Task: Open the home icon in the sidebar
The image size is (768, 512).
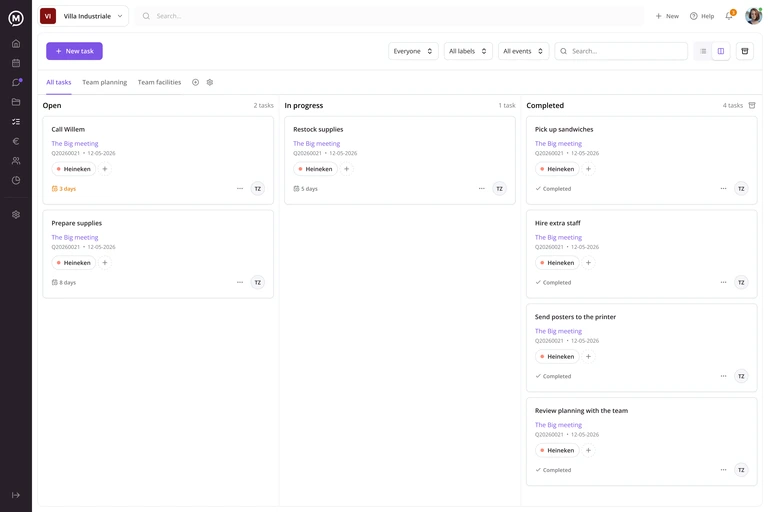Action: 16,44
